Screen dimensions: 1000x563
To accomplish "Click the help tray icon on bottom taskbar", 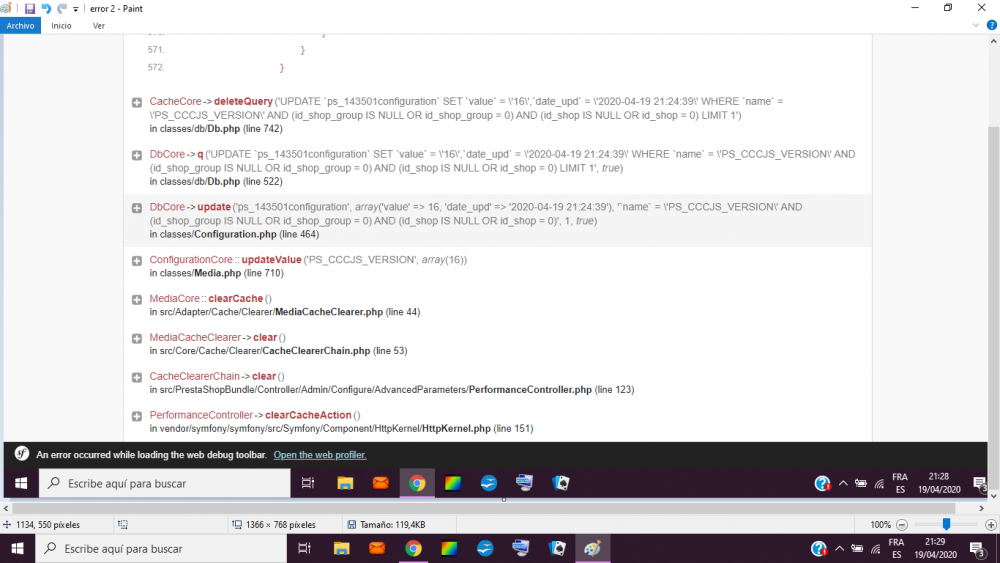I will tap(819, 548).
